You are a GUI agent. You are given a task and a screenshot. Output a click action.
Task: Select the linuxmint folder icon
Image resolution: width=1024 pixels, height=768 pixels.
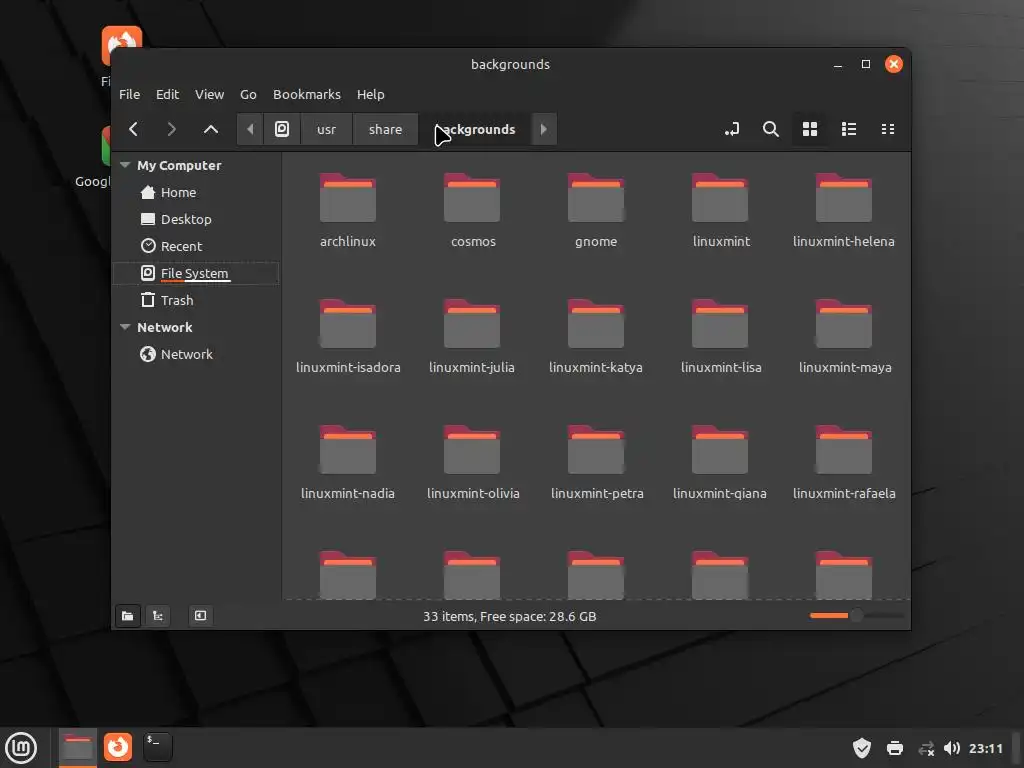720,197
